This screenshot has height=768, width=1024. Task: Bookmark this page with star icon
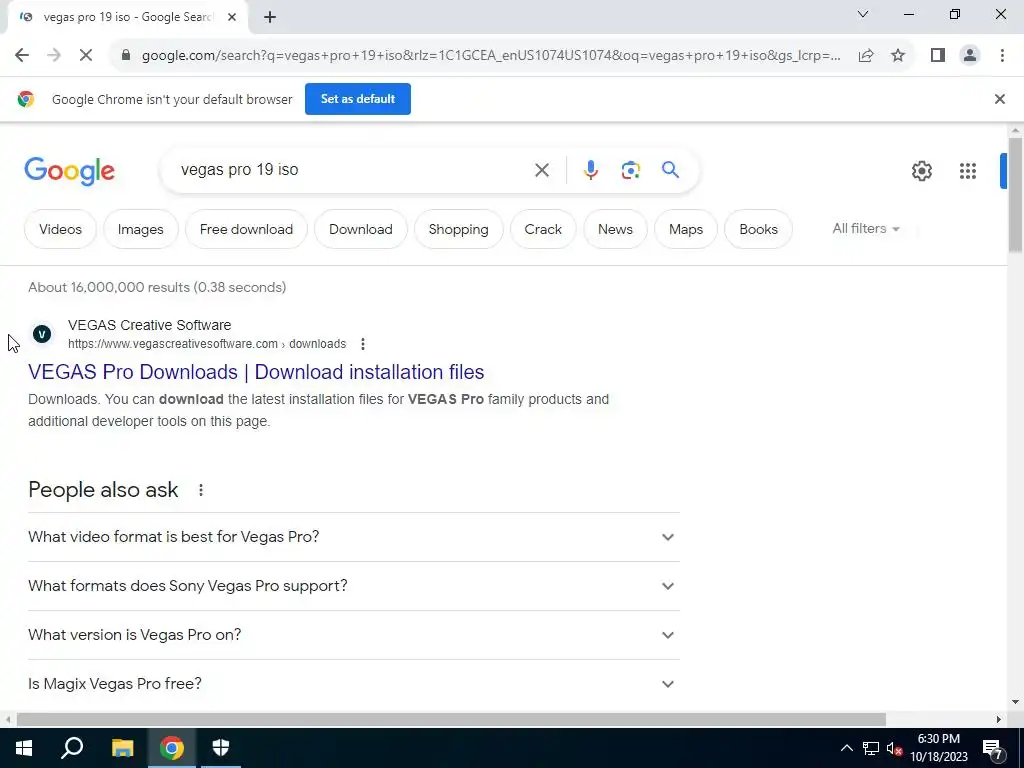[898, 56]
